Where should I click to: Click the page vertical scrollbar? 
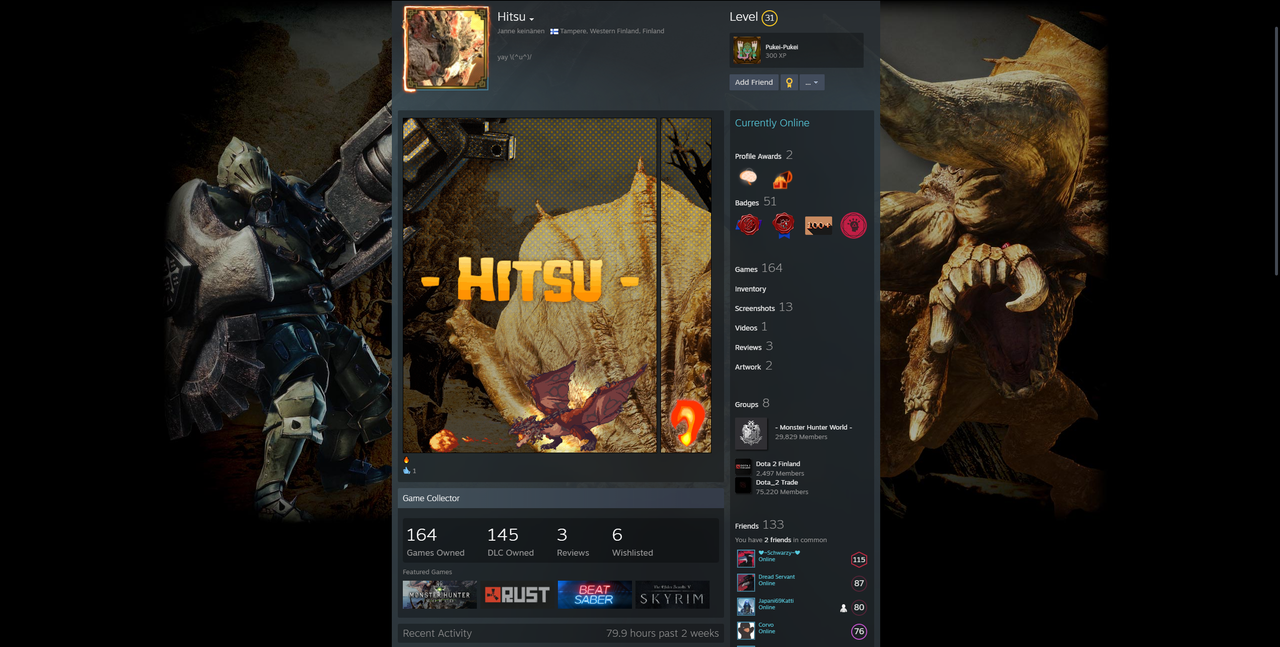pos(1275,150)
